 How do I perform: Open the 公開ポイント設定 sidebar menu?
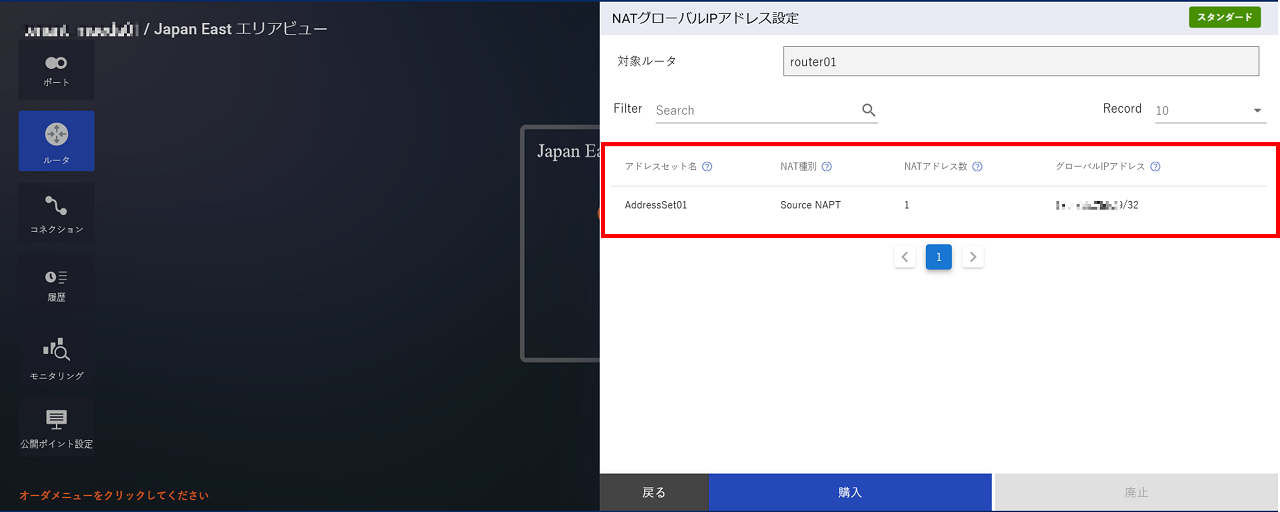point(56,427)
